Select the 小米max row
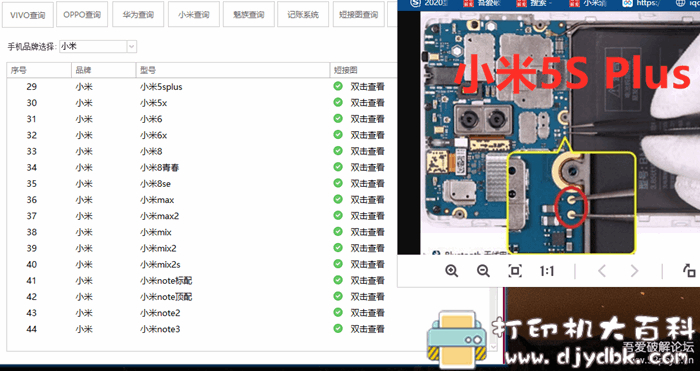This screenshot has height=371, width=700. pyautogui.click(x=202, y=200)
